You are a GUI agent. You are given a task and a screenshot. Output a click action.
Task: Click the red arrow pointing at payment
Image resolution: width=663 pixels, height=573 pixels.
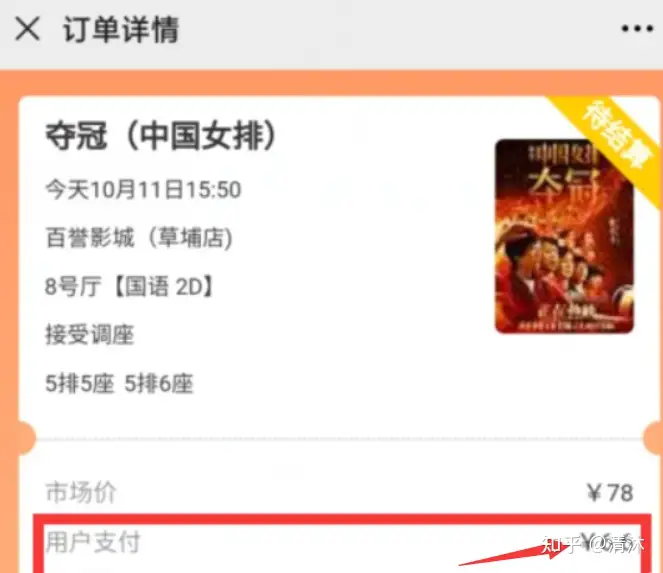514,554
